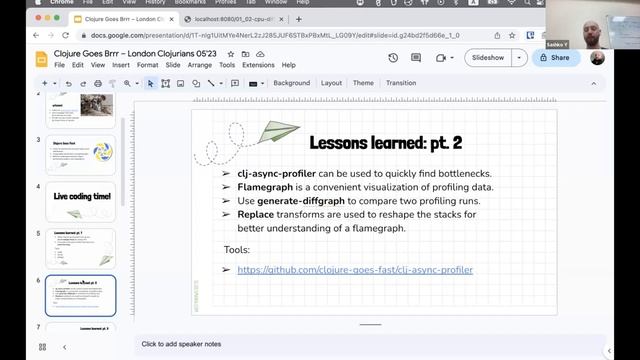The image size is (640, 360).
Task: Open version history clock icon
Action: (x=393, y=58)
